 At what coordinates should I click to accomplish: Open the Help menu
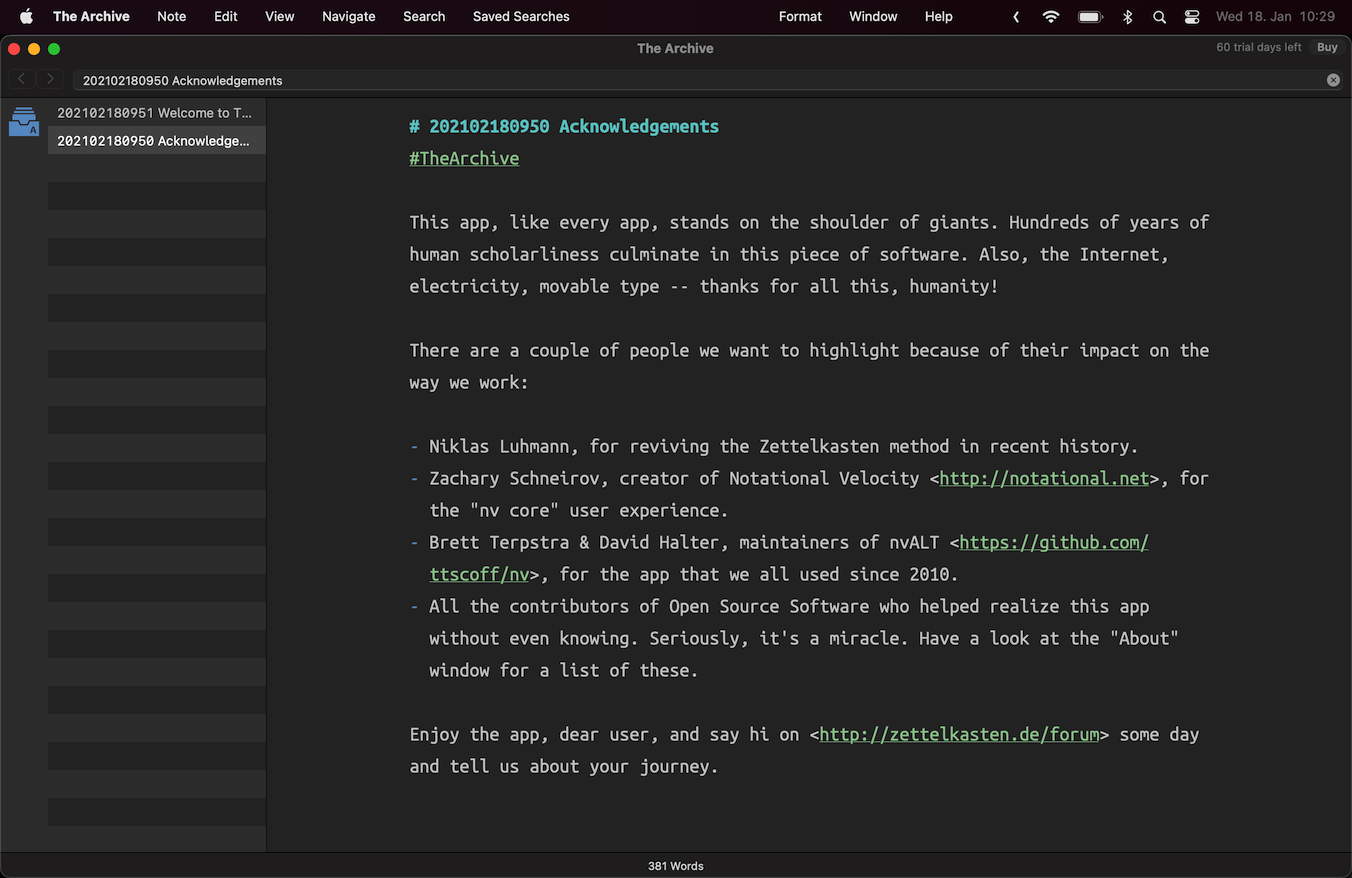click(938, 16)
